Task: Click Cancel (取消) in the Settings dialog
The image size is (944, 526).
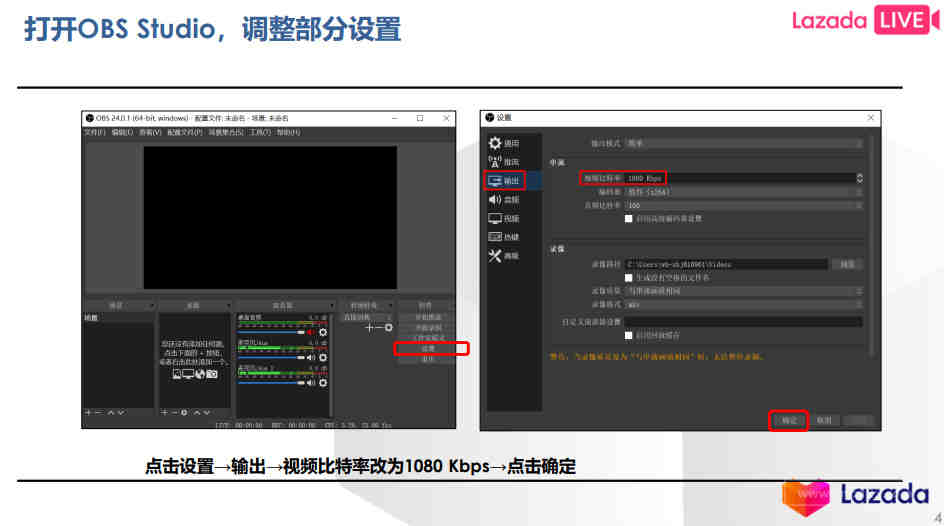Action: [824, 420]
